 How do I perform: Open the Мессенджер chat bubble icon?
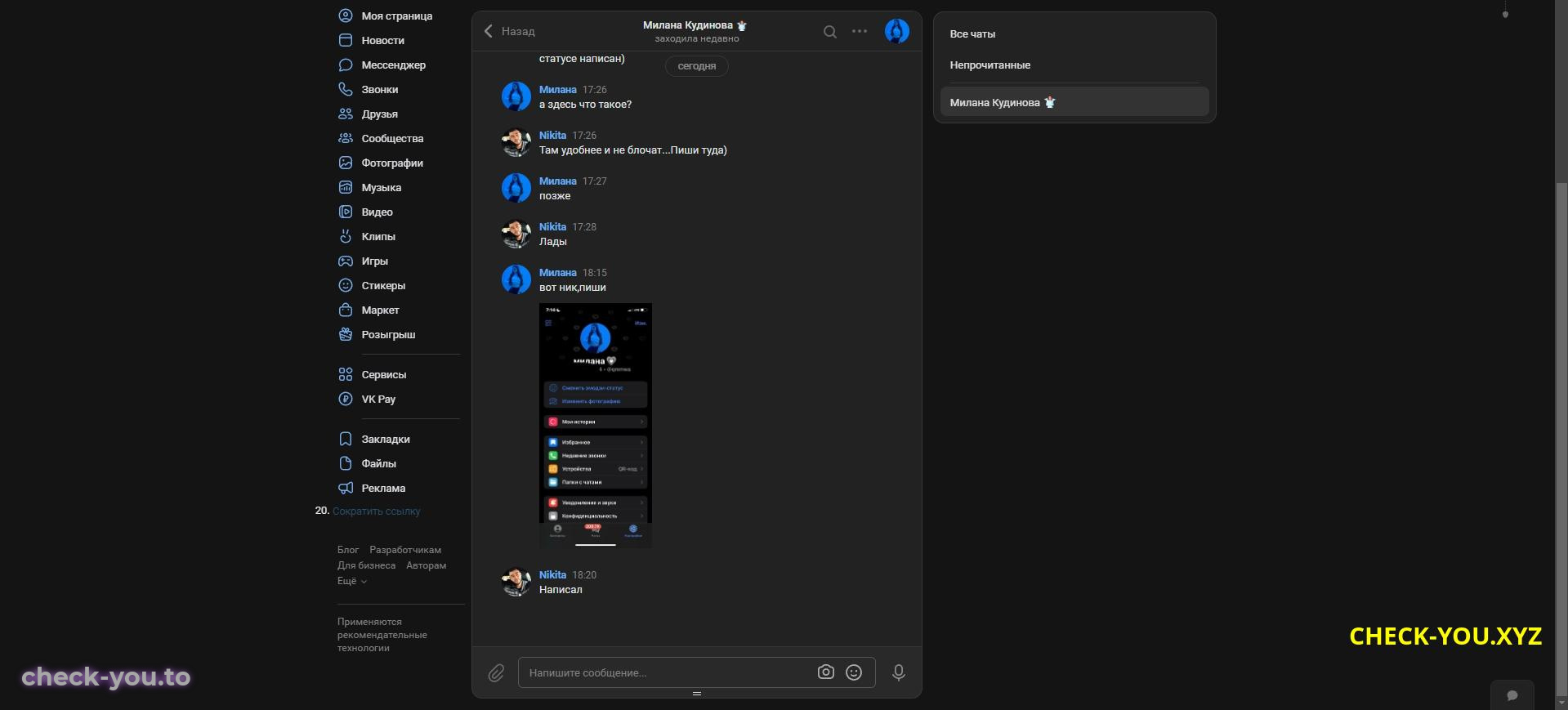coord(346,65)
